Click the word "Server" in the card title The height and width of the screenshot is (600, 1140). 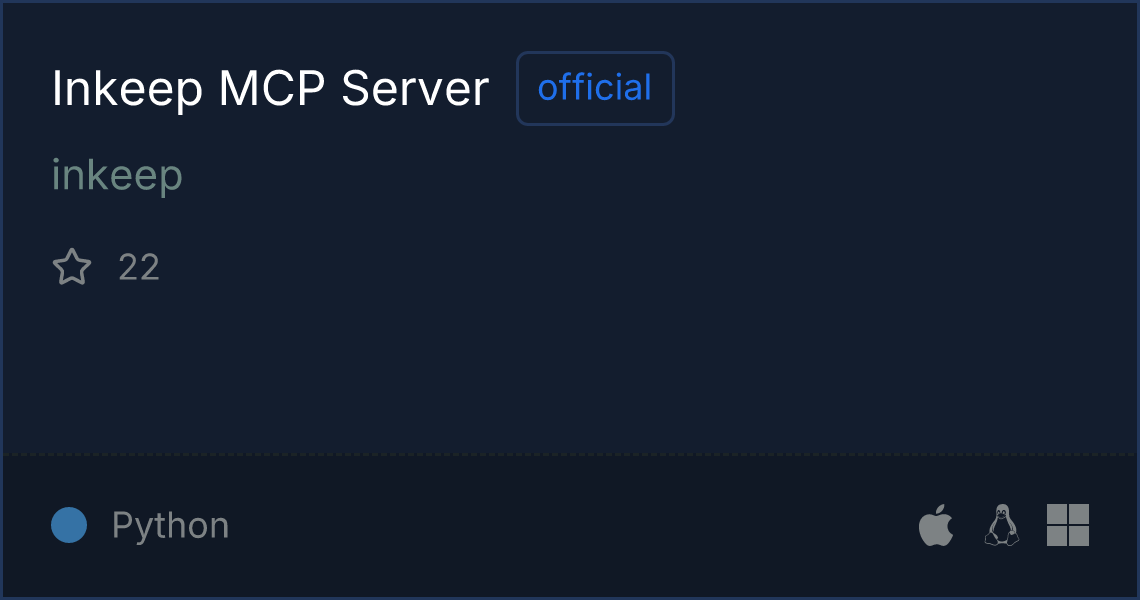(415, 89)
